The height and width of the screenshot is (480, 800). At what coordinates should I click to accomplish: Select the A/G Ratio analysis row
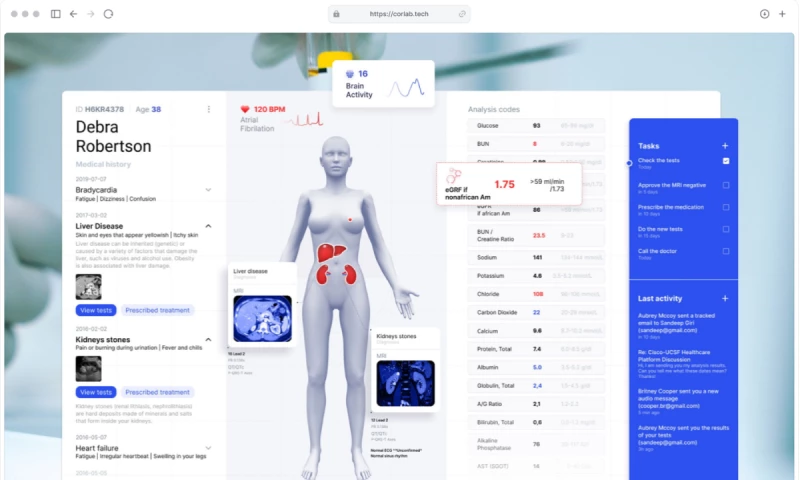(536, 404)
